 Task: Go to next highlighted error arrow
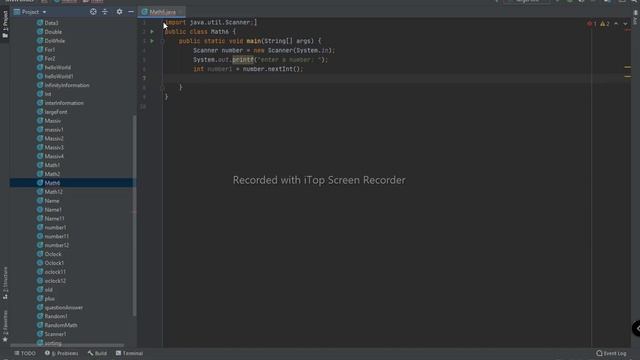[625, 24]
